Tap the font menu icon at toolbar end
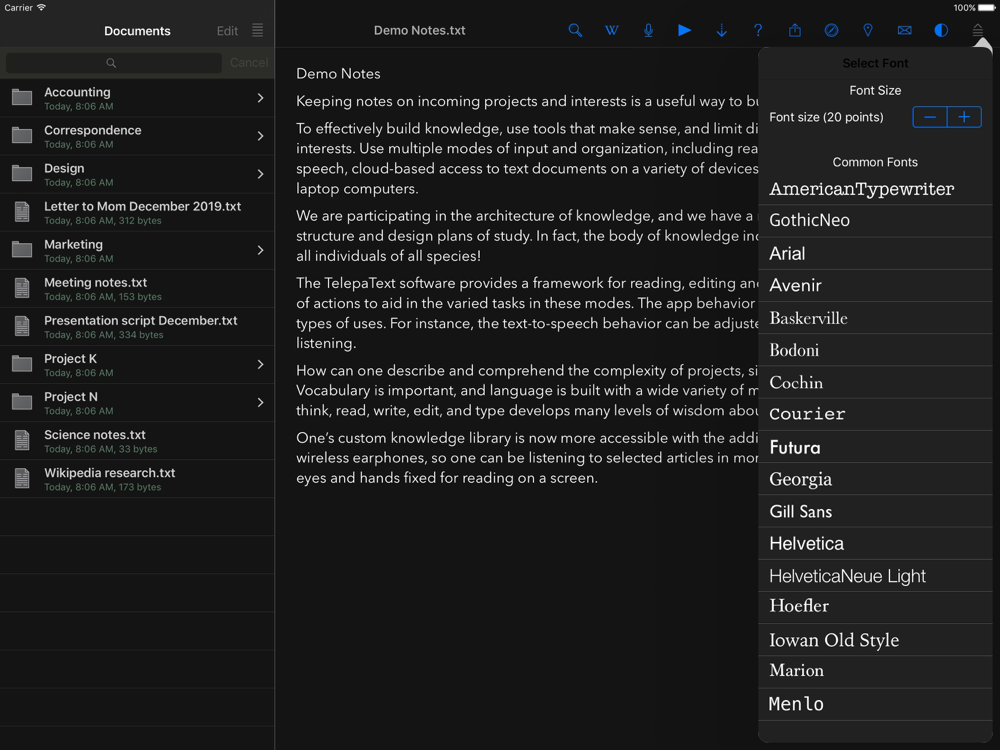The image size is (1000, 750). 978,30
